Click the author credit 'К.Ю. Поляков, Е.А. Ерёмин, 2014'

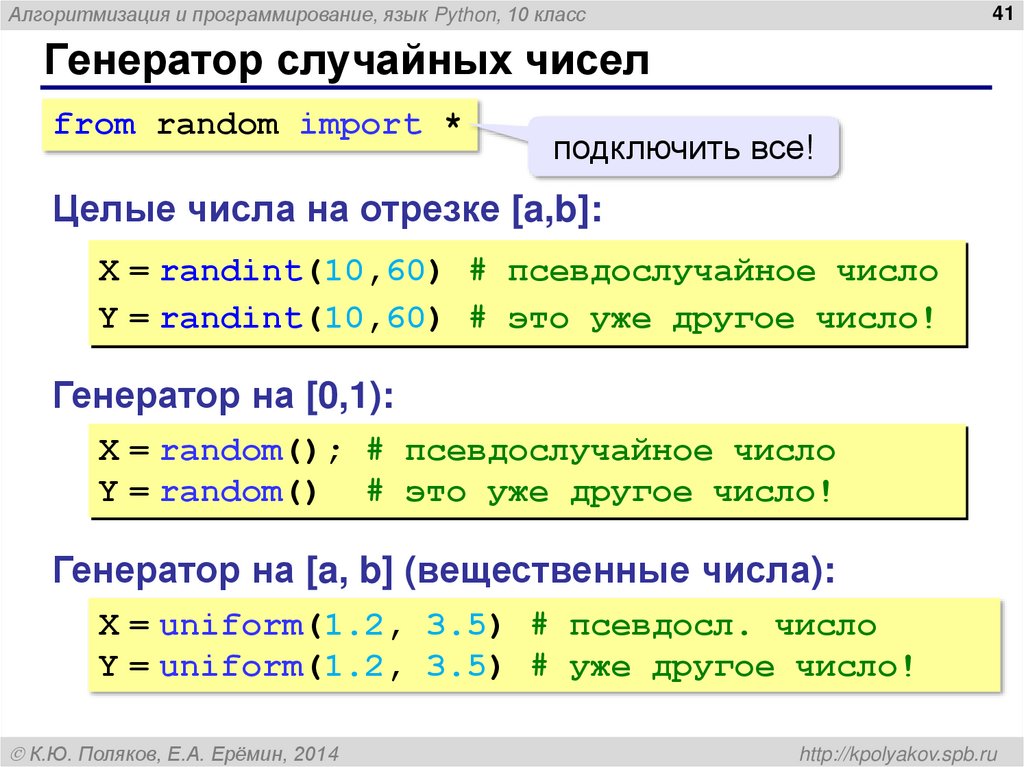tap(175, 752)
